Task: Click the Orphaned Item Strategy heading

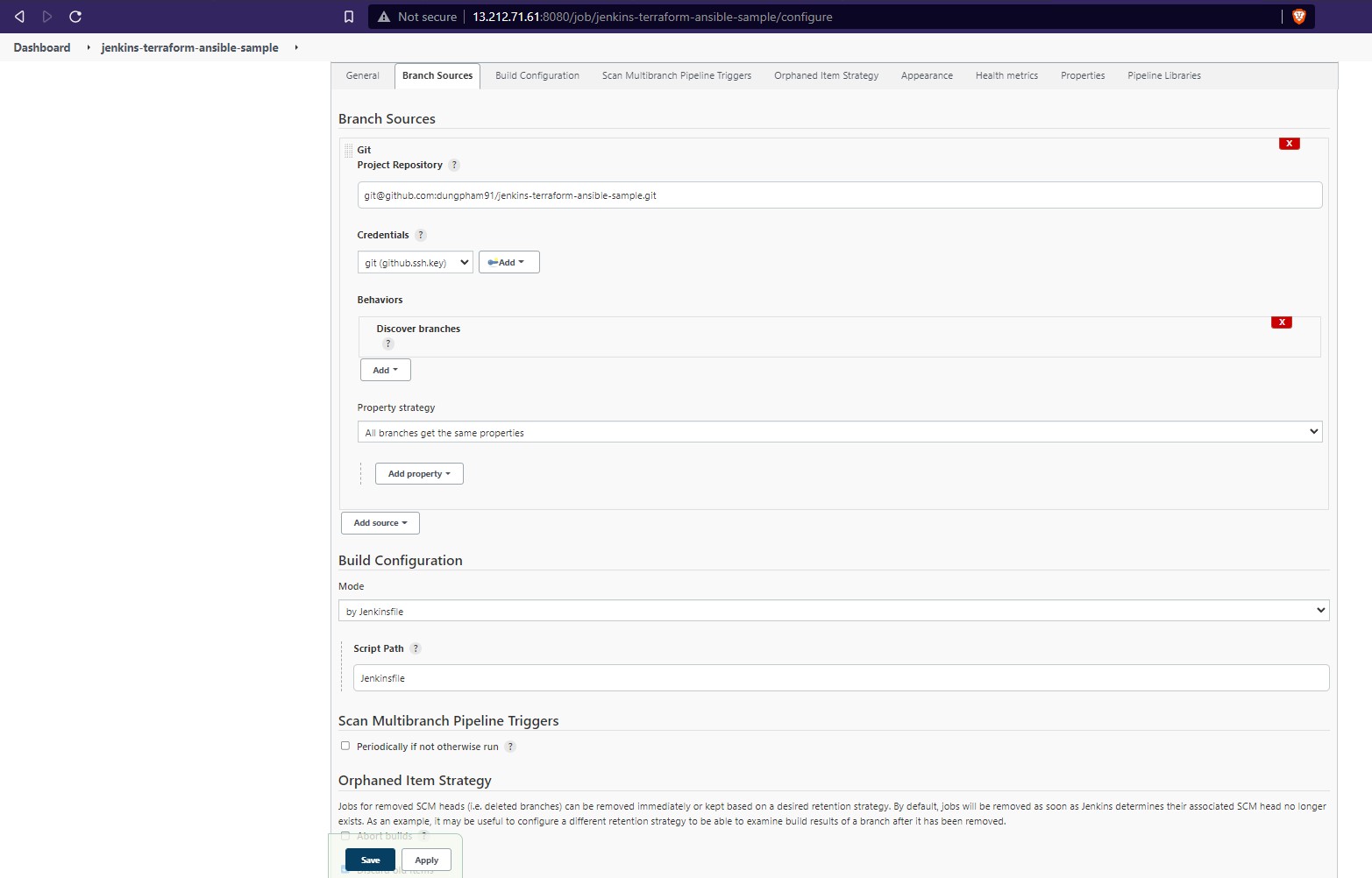Action: pos(415,780)
